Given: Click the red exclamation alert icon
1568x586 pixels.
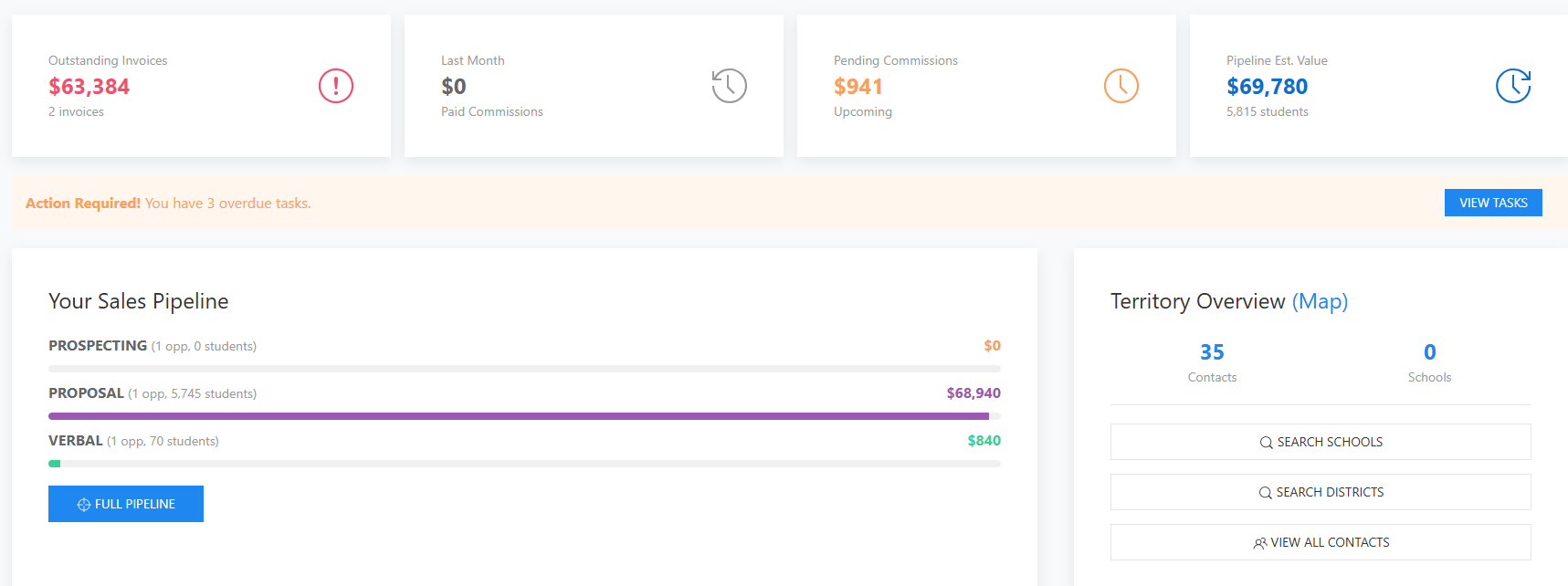Looking at the screenshot, I should [x=336, y=86].
